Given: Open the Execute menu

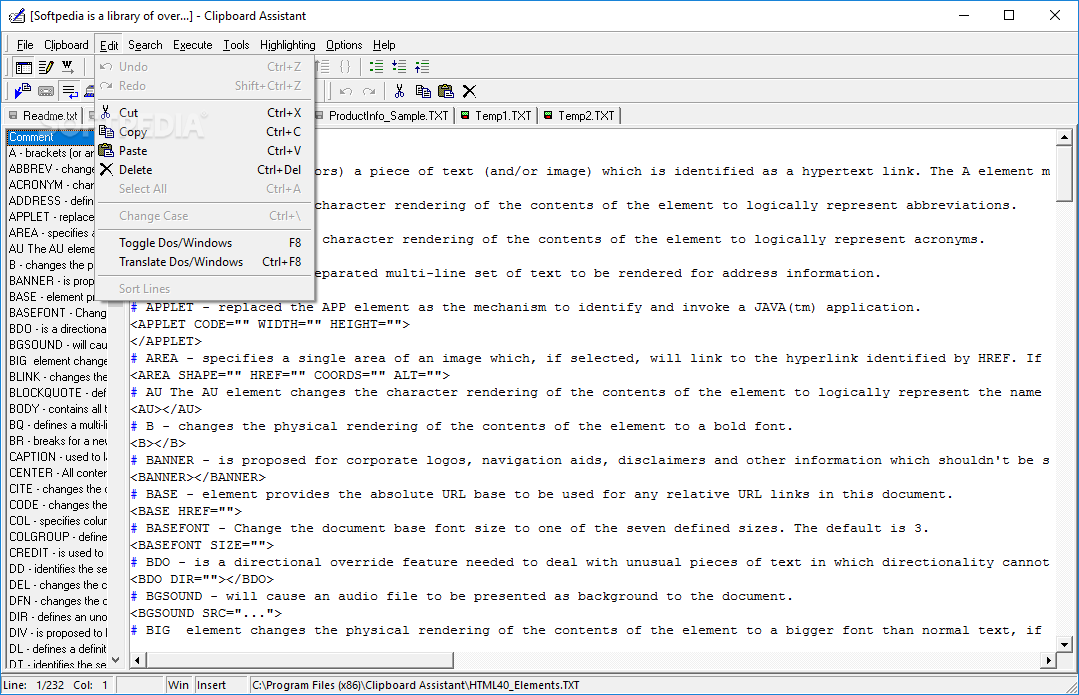Looking at the screenshot, I should click(193, 45).
